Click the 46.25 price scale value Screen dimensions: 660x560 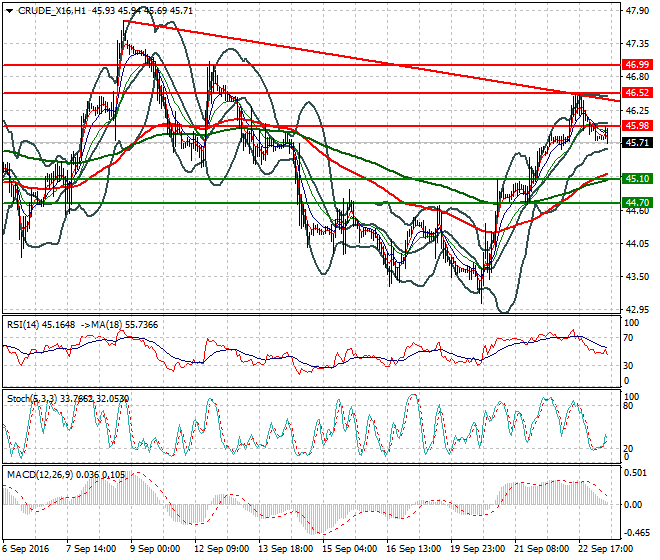tap(637, 110)
